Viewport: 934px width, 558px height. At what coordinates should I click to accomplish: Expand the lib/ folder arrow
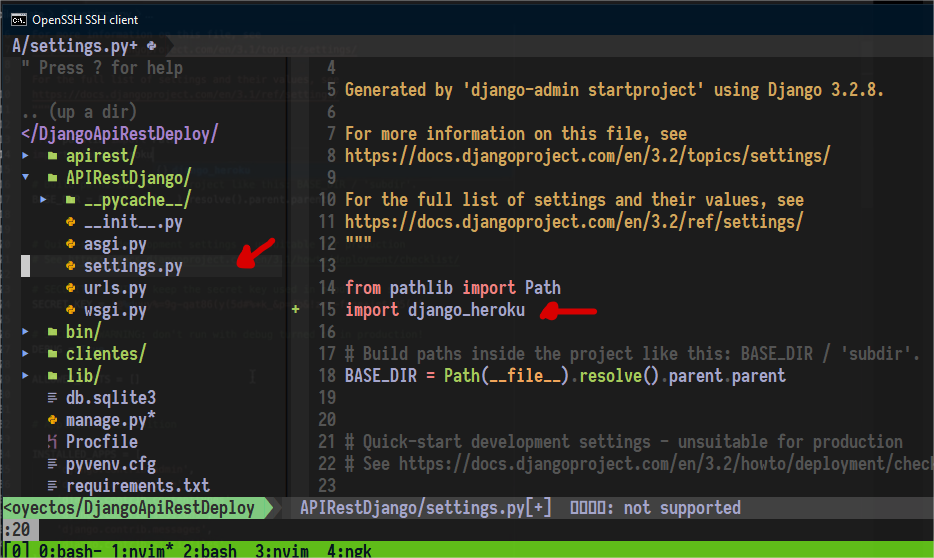click(x=26, y=376)
